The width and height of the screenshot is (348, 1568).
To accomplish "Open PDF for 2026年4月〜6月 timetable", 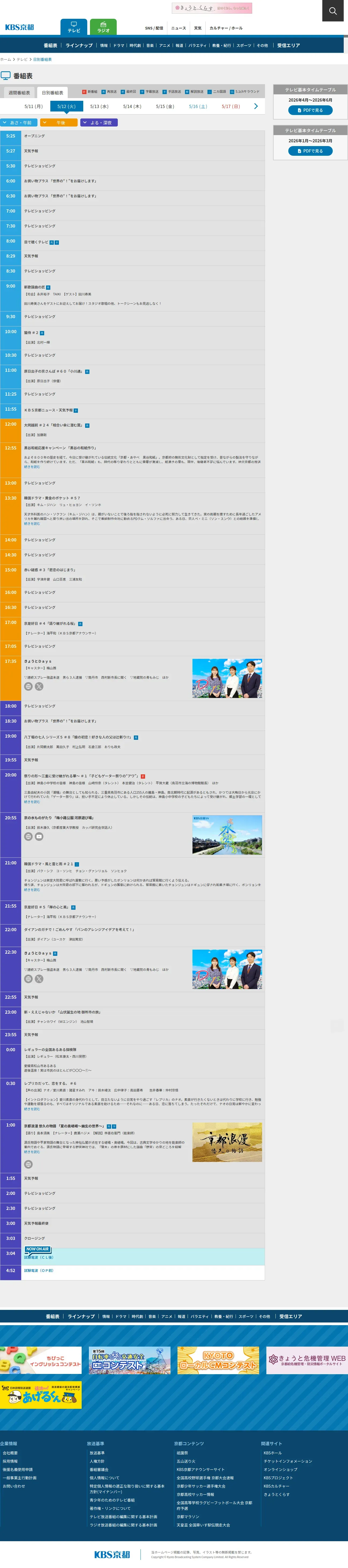I will (310, 110).
